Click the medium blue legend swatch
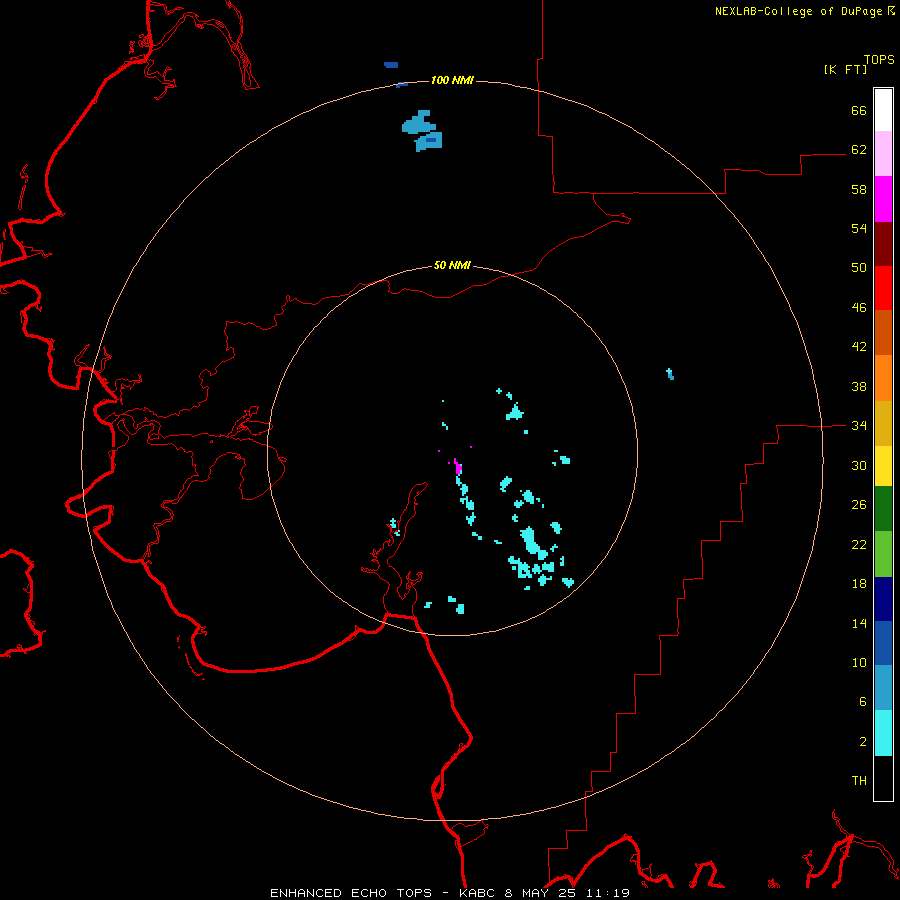The height and width of the screenshot is (900, 900). click(883, 643)
